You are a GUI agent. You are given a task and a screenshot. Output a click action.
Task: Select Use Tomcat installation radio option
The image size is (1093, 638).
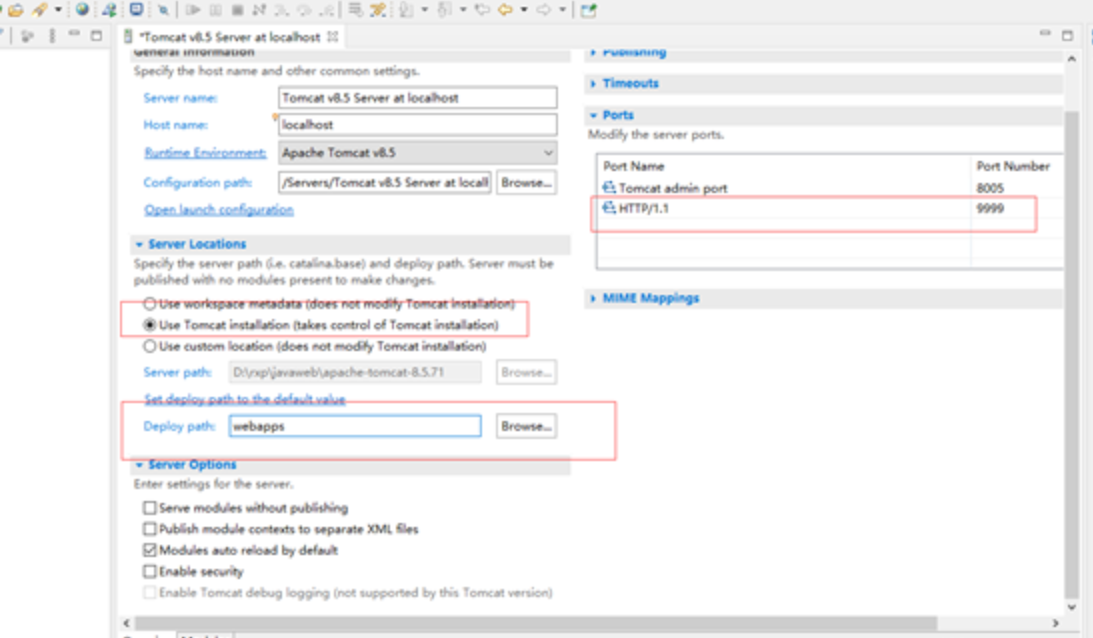[x=149, y=325]
